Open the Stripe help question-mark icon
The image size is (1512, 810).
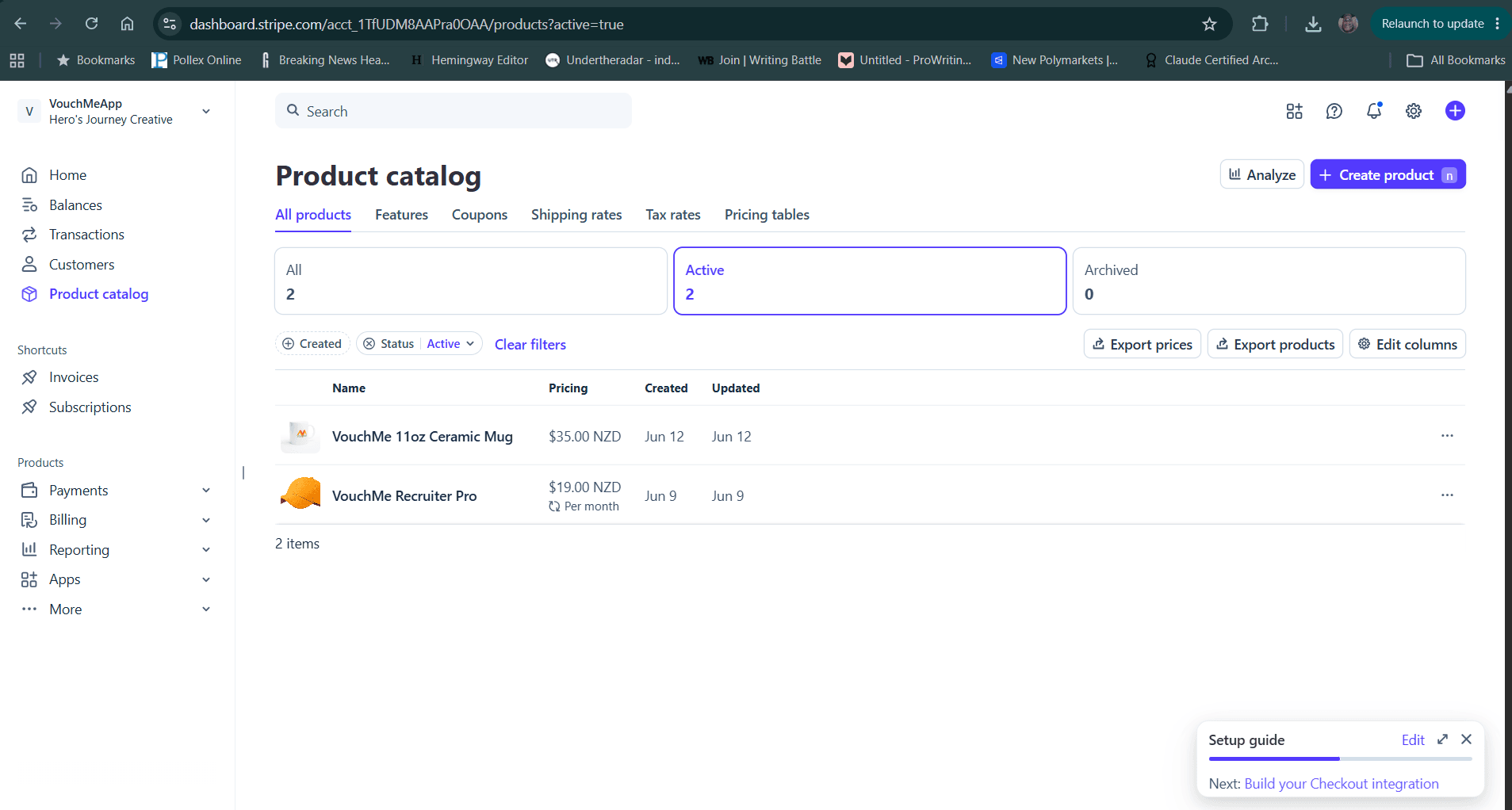[x=1334, y=111]
